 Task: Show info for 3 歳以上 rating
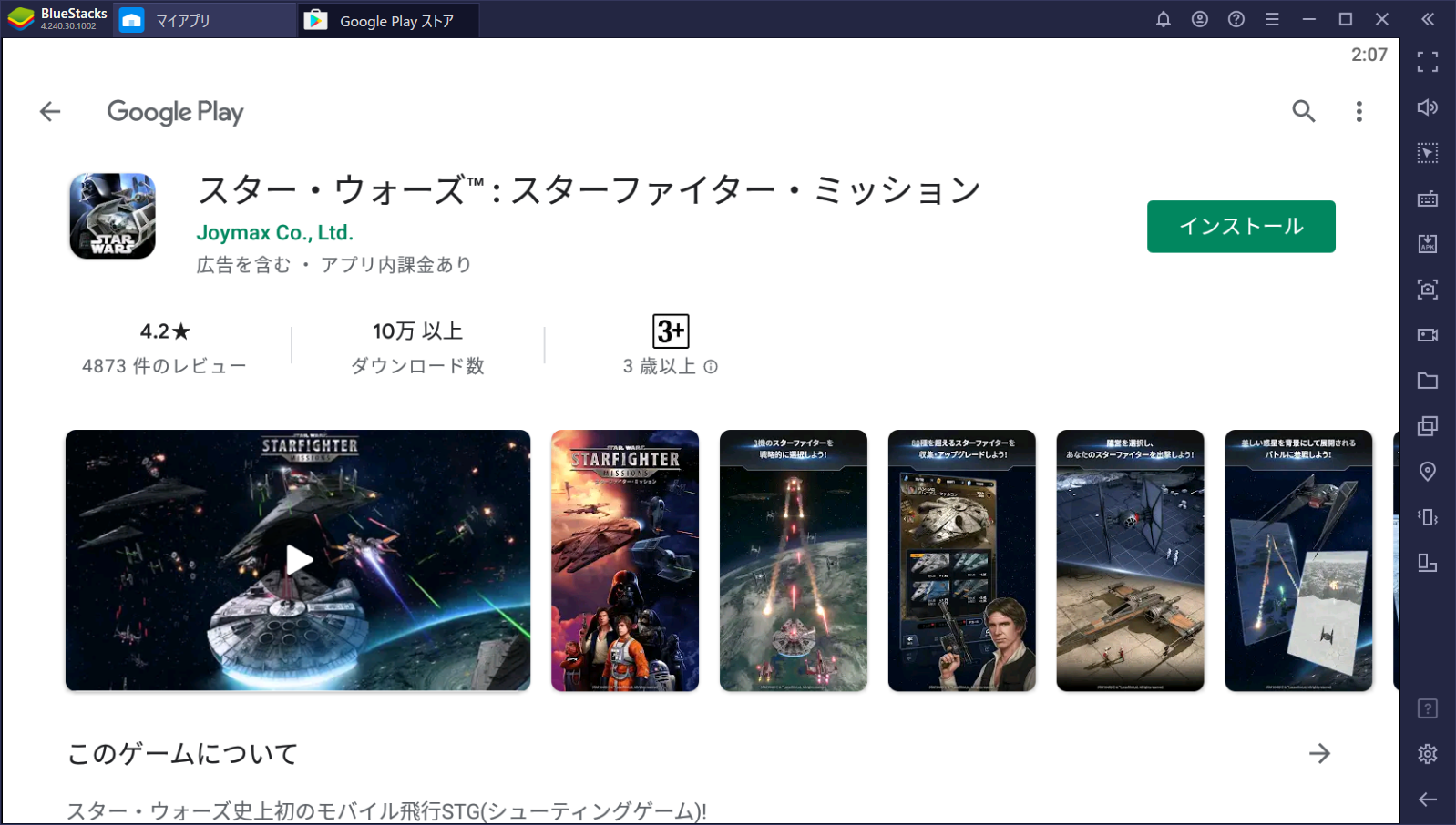pos(711,366)
